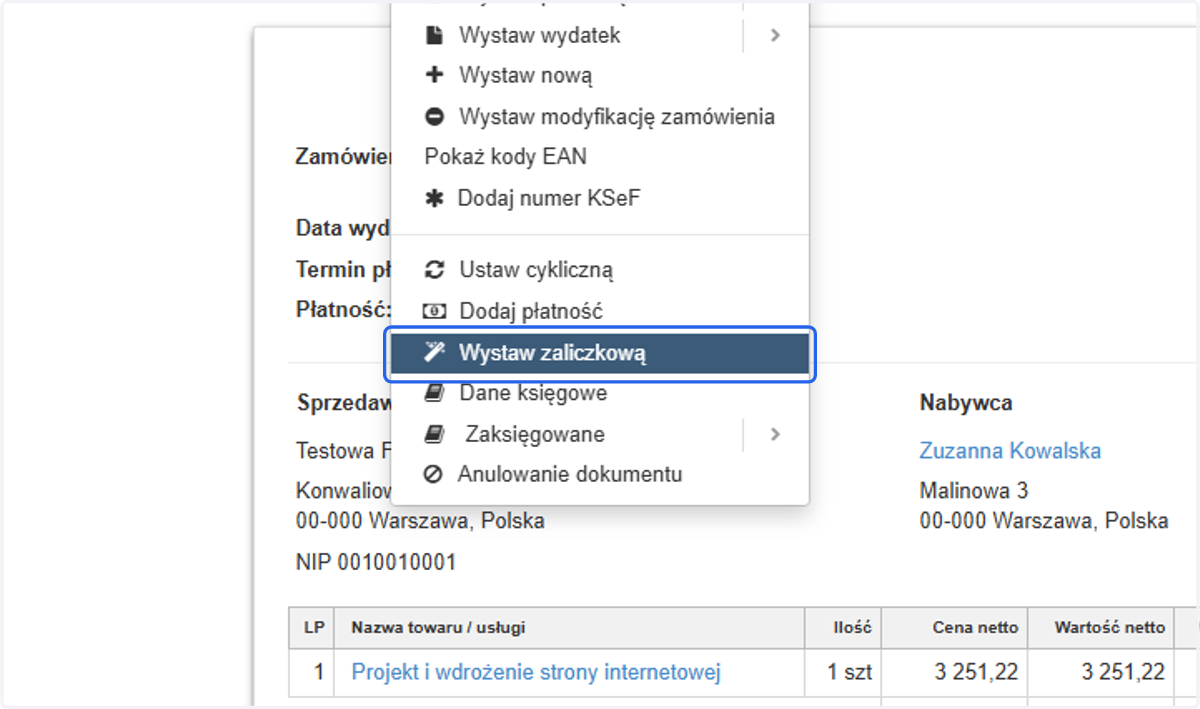Click the Cena netto column header
This screenshot has width=1200, height=709.
pos(976,628)
